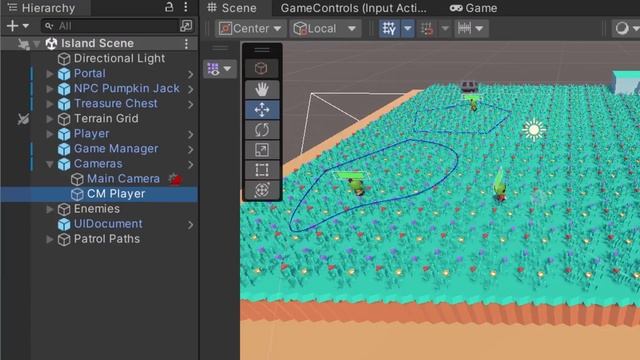This screenshot has height=360, width=640.
Task: Expand the Enemies object
Action: click(50, 209)
